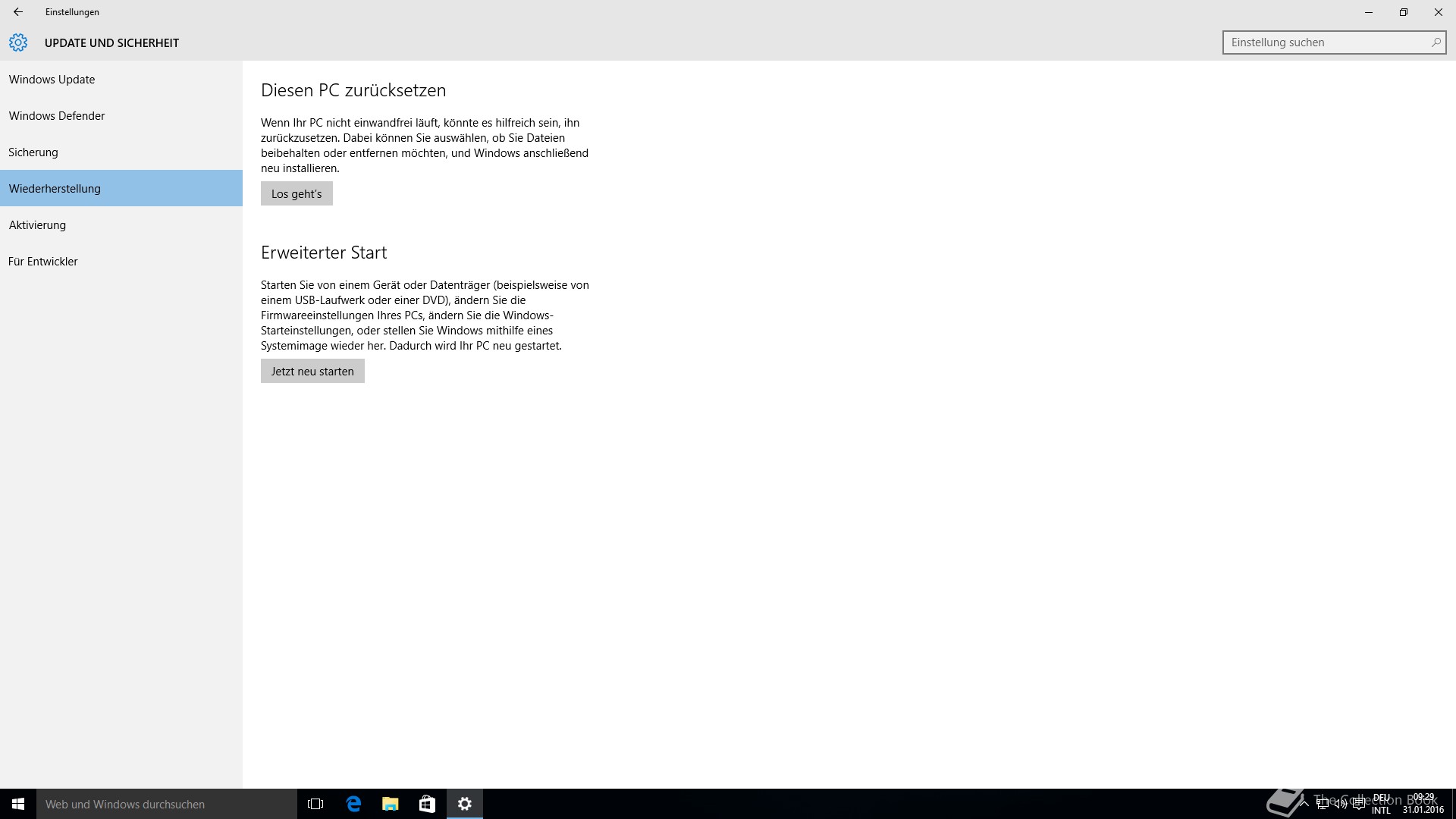This screenshot has width=1456, height=819.
Task: Click the 'Diesen PC zurücksetzen' heading
Action: pyautogui.click(x=353, y=90)
